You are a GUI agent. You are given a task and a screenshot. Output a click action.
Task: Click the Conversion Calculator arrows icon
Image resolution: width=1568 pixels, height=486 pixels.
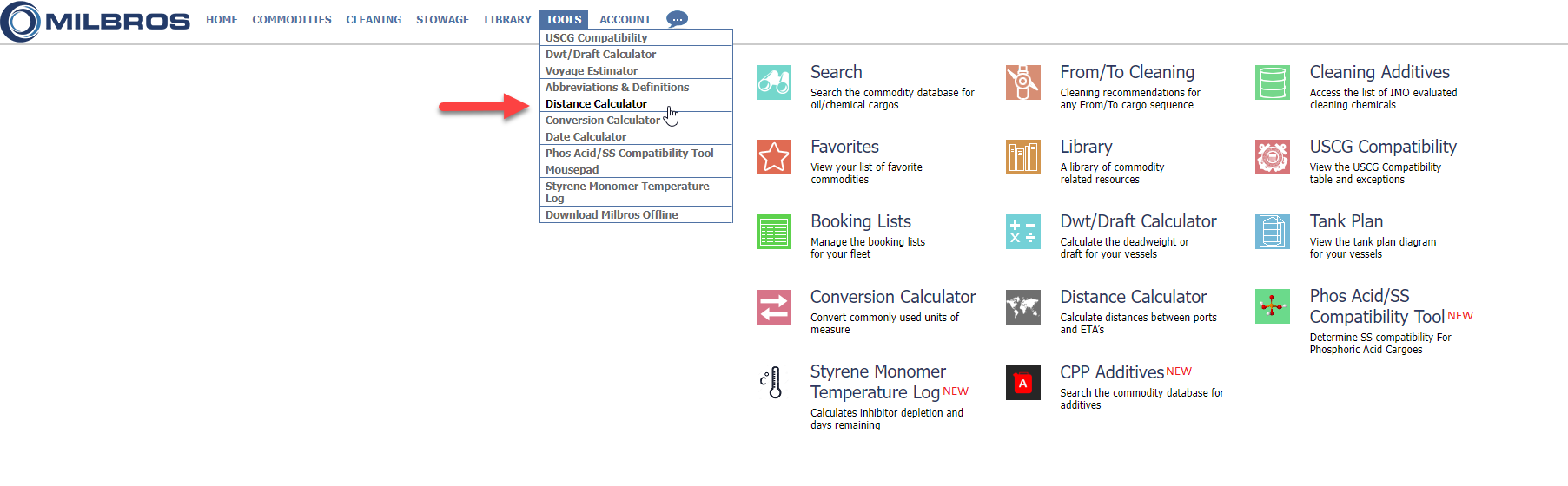pos(773,307)
